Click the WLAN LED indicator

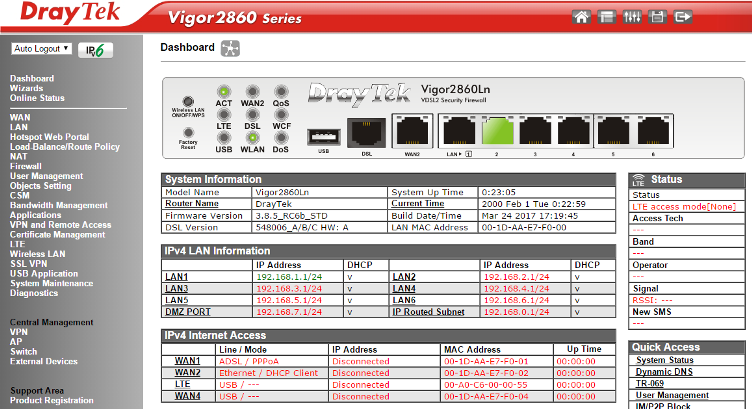[x=252, y=138]
